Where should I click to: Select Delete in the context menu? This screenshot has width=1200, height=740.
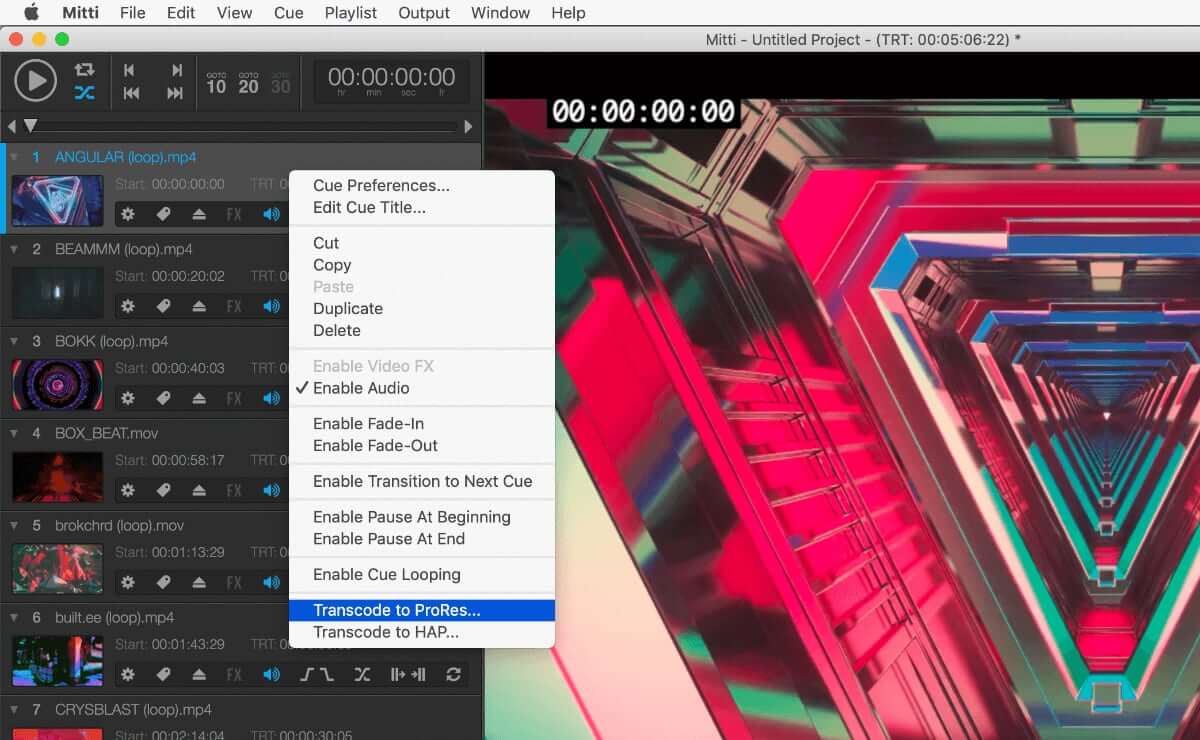(337, 330)
